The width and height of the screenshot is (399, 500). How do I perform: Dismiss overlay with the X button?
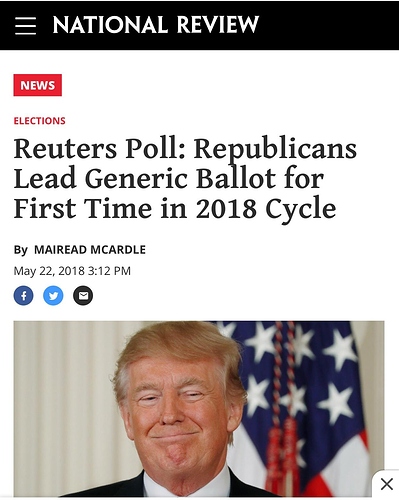386,484
